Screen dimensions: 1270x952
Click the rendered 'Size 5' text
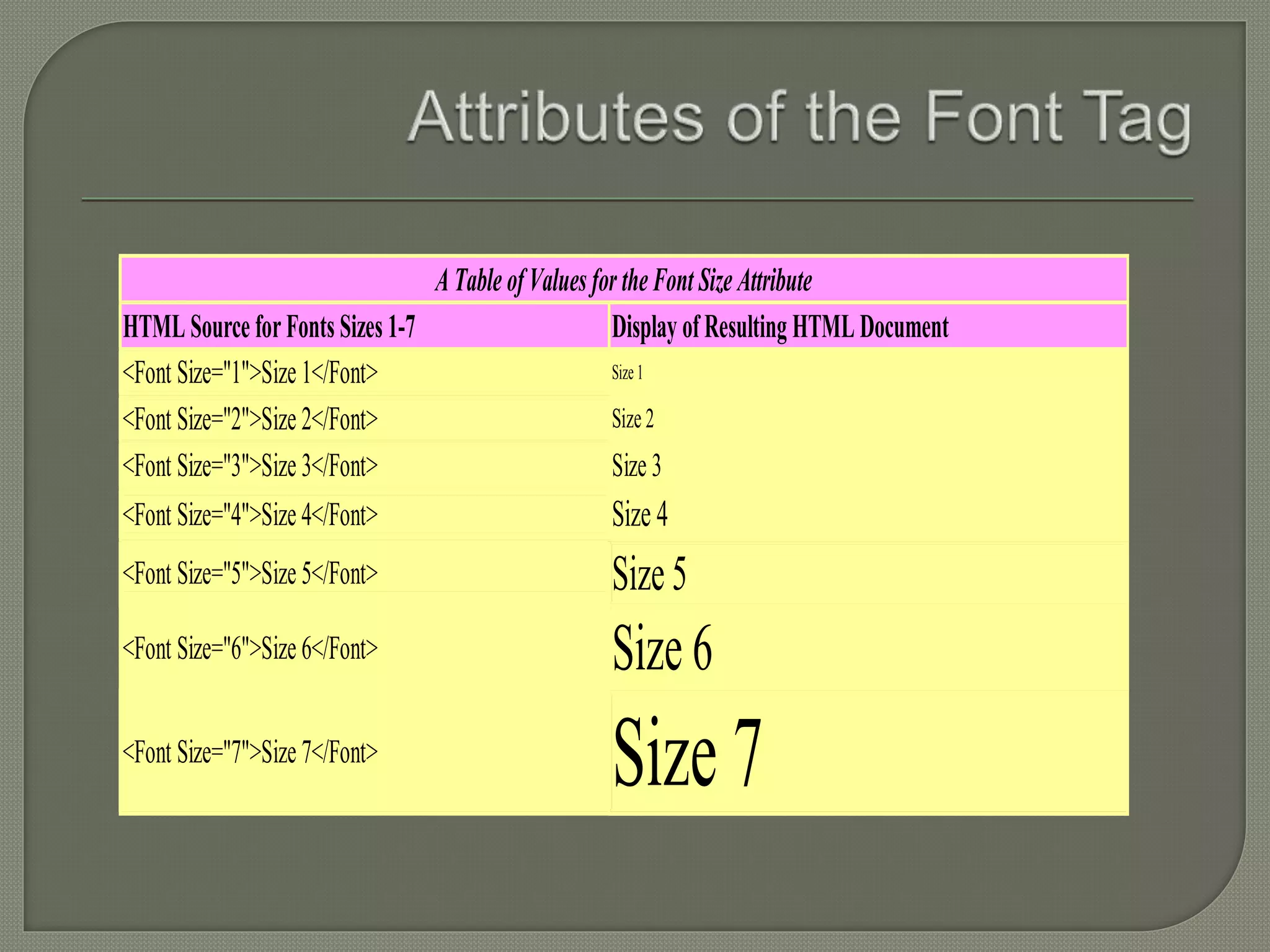pyautogui.click(x=649, y=573)
